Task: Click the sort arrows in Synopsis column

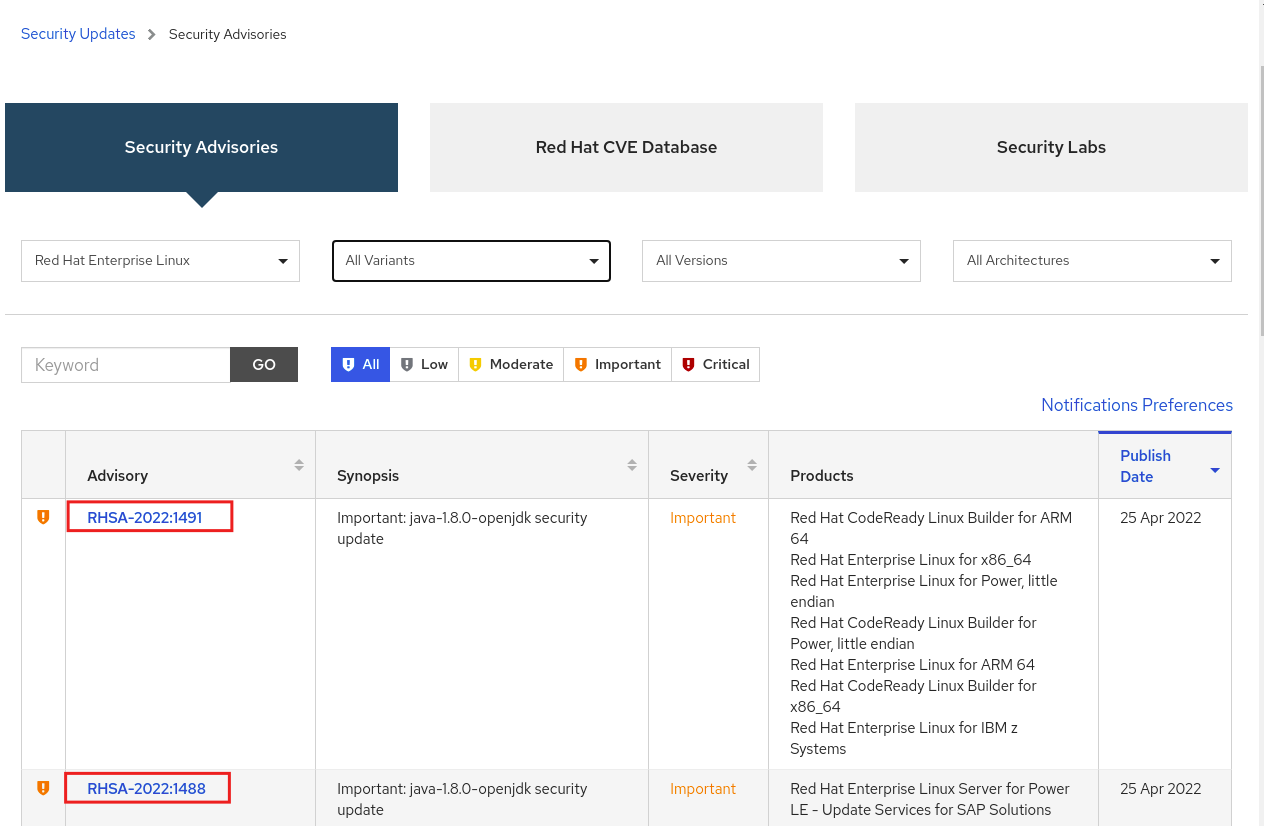Action: click(x=632, y=465)
